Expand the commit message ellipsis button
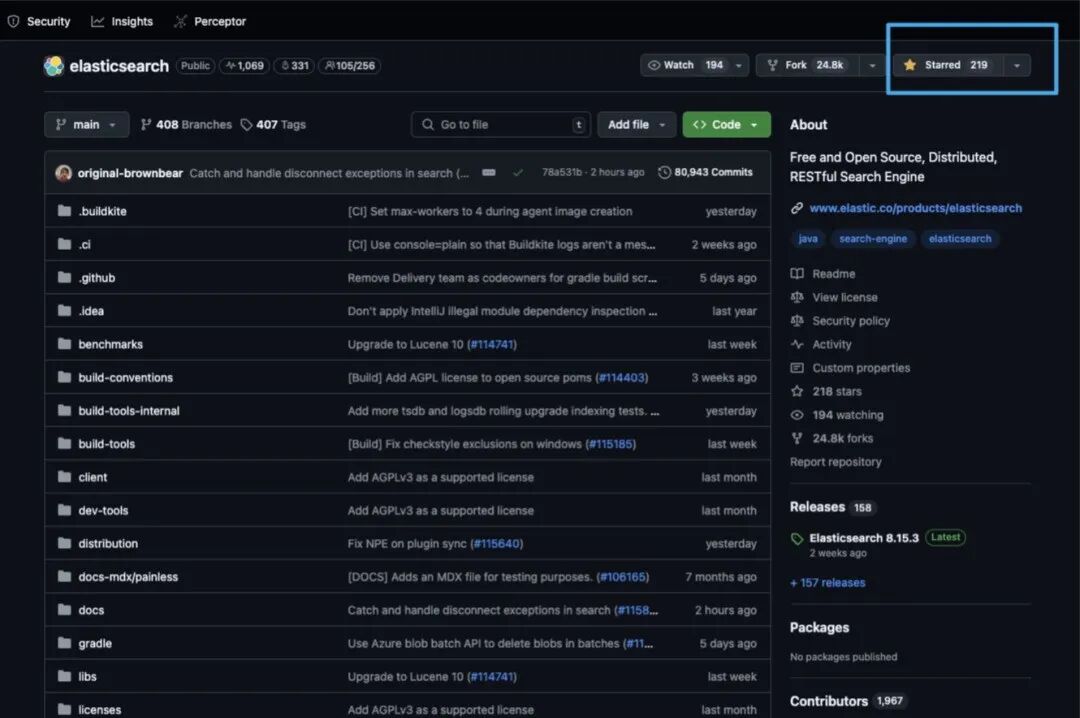This screenshot has height=718, width=1080. coord(488,172)
